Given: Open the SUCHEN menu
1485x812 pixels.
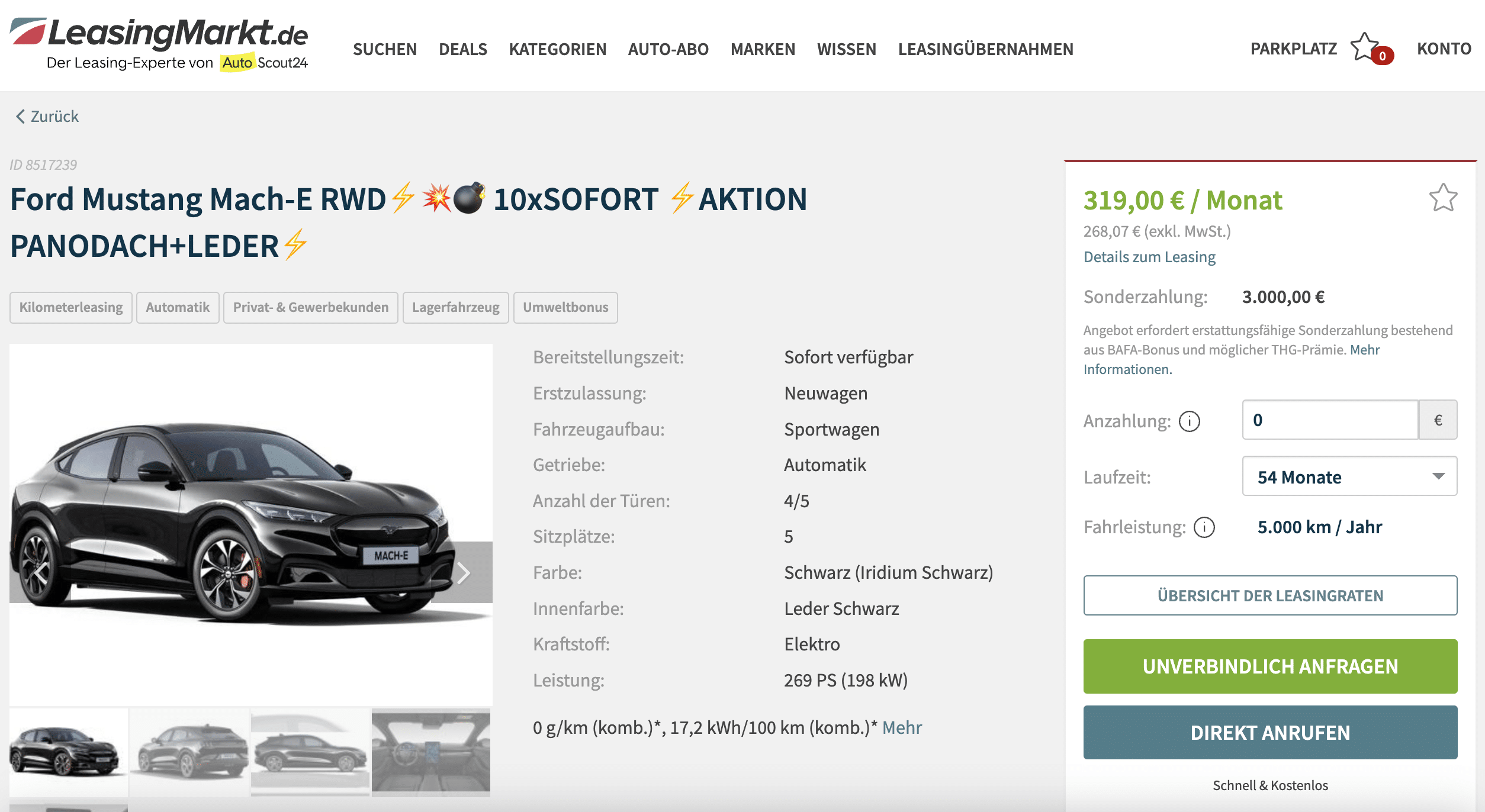Looking at the screenshot, I should pyautogui.click(x=385, y=49).
